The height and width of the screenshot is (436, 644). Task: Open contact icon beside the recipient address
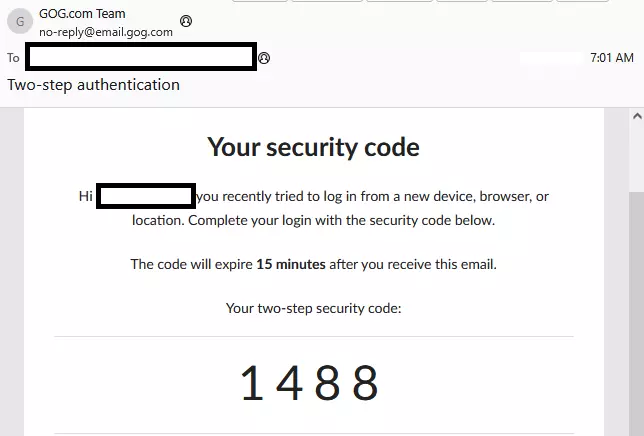coord(264,58)
